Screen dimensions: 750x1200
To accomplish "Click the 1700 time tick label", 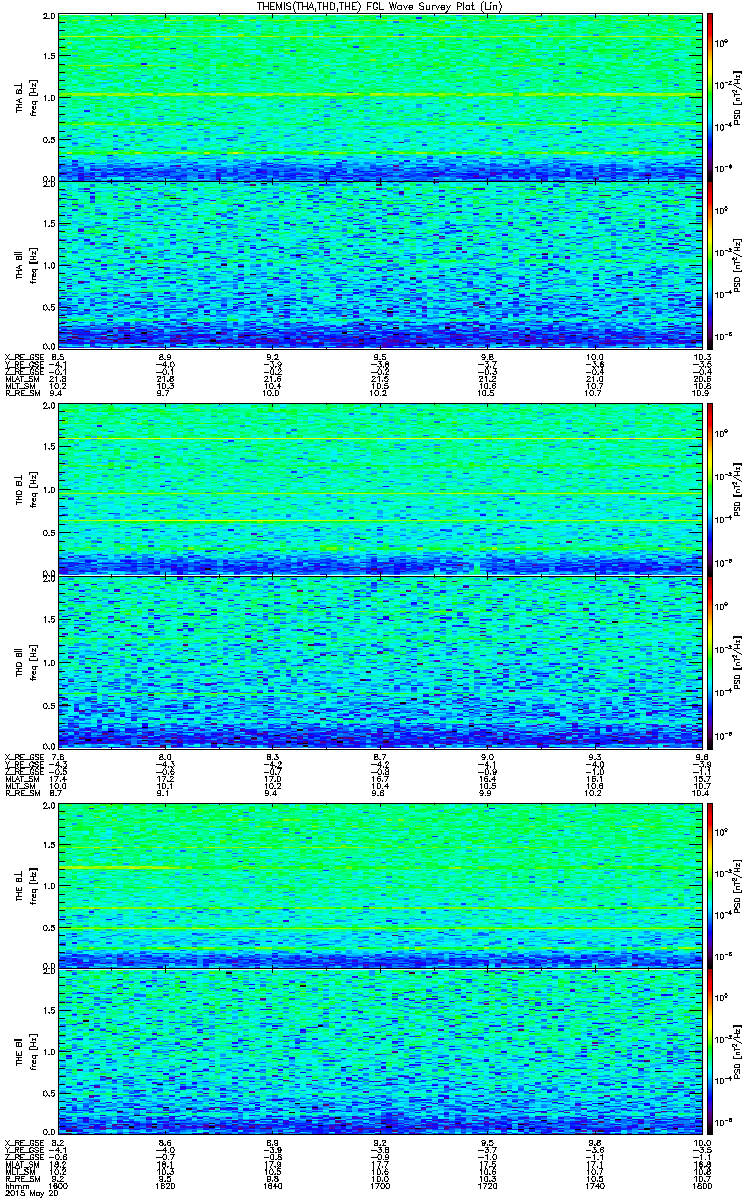I will pos(380,1187).
